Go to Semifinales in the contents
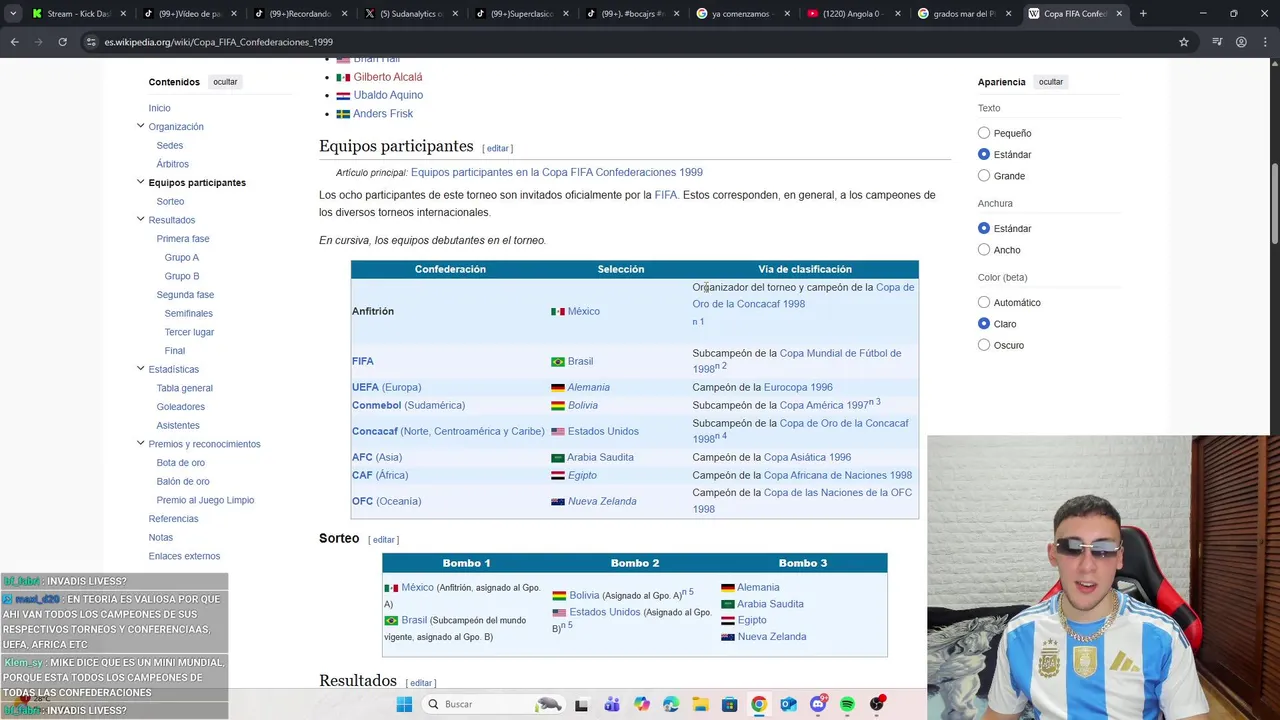Image resolution: width=1280 pixels, height=720 pixels. click(189, 313)
